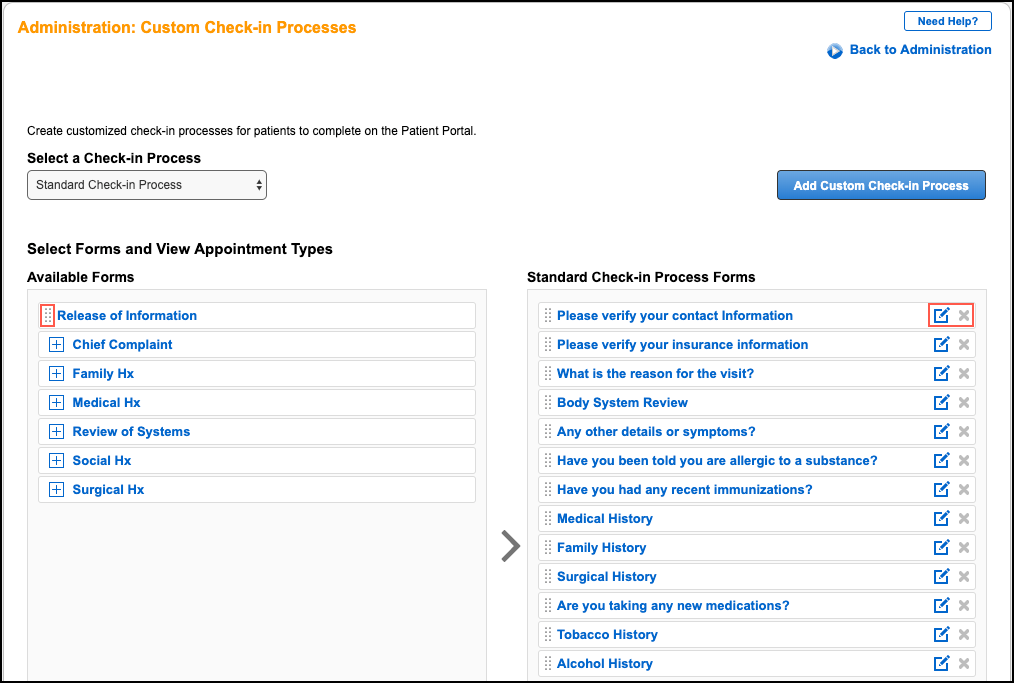Expand the 'Chief Complaint' form group

(56, 344)
